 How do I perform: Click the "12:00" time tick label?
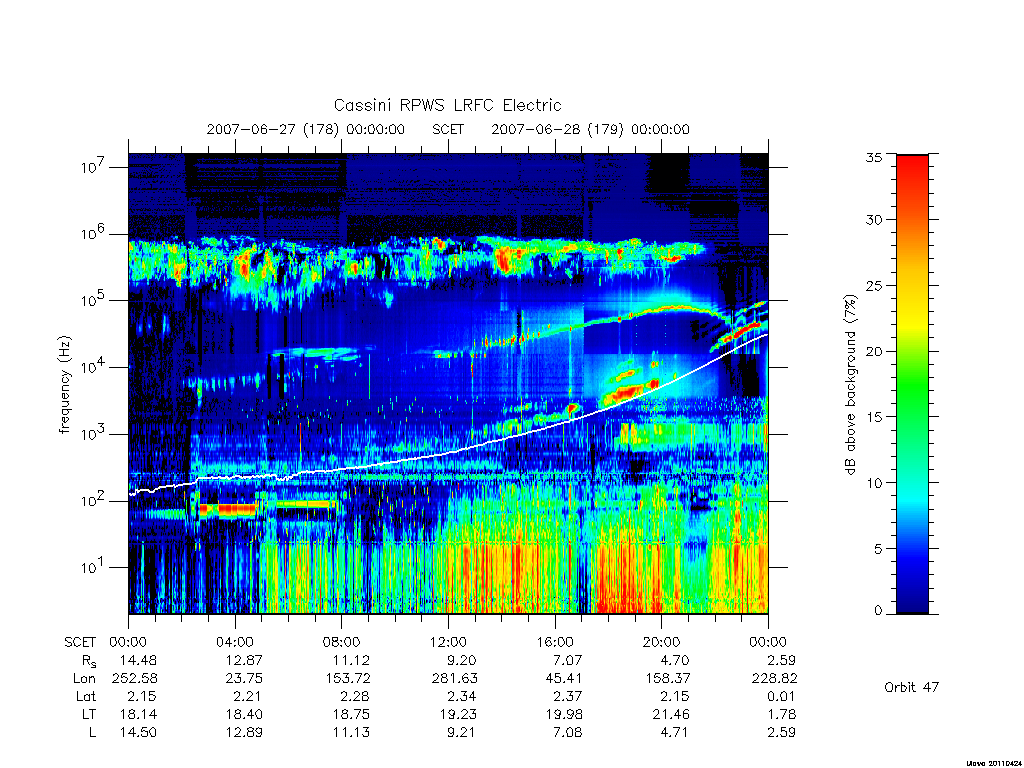pyautogui.click(x=448, y=642)
